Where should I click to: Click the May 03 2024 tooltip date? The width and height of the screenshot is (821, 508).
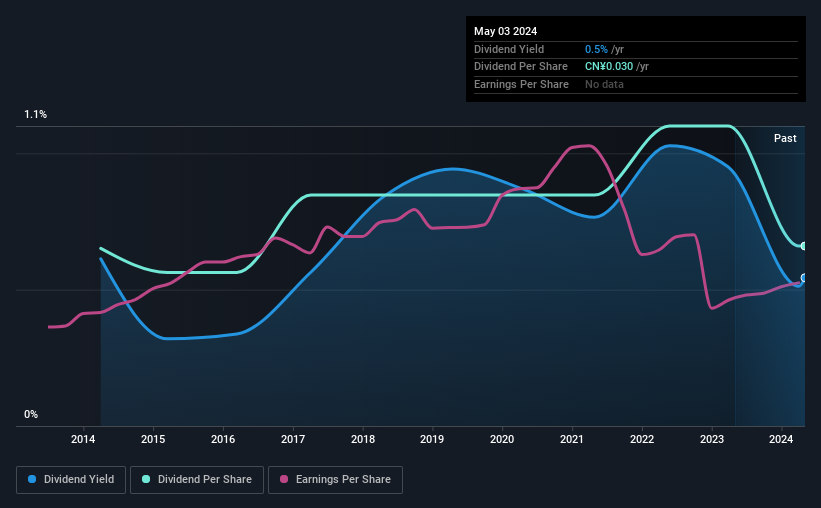pyautogui.click(x=505, y=31)
